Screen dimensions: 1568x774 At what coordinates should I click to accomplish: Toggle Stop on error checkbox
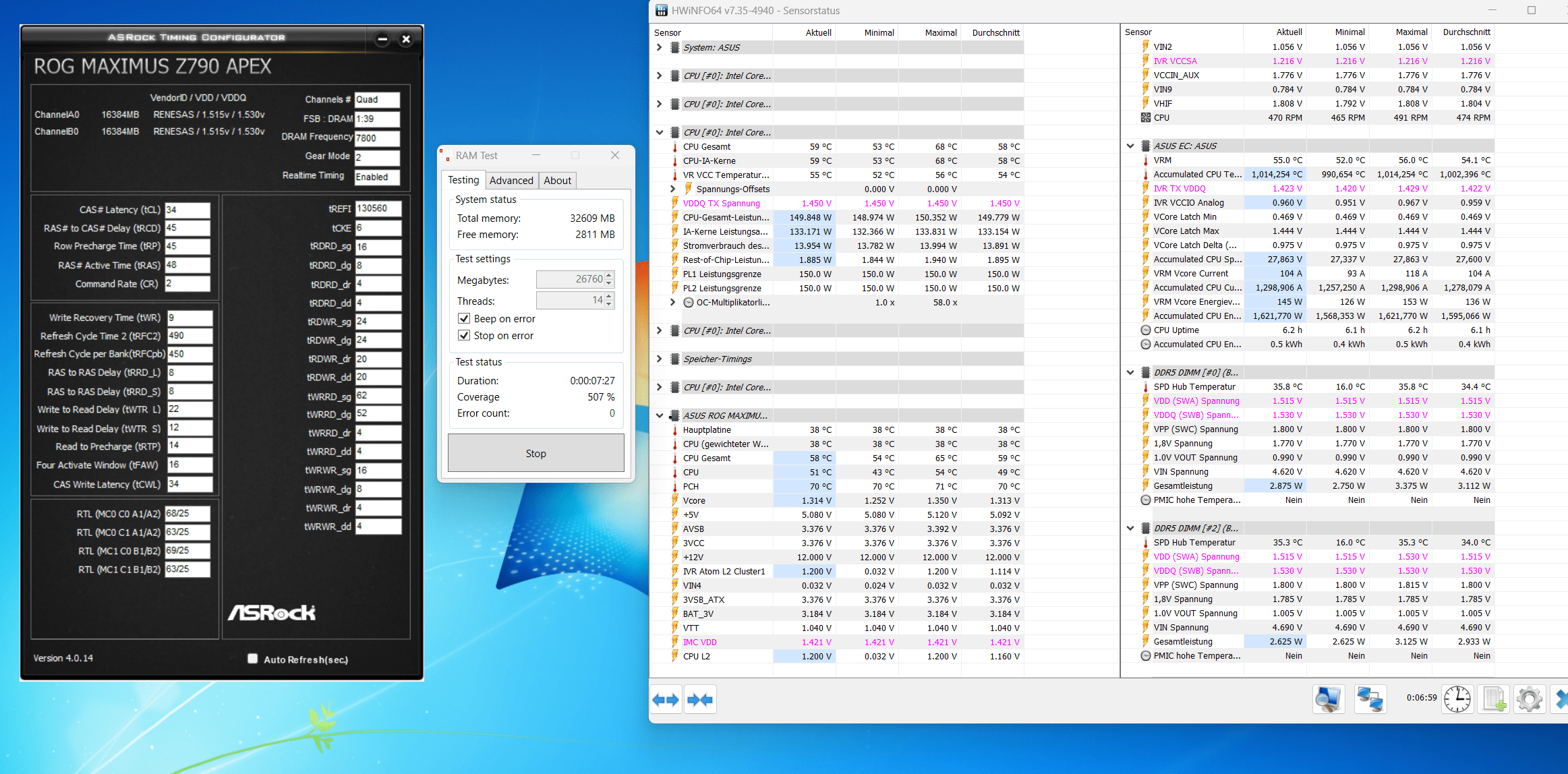[464, 335]
